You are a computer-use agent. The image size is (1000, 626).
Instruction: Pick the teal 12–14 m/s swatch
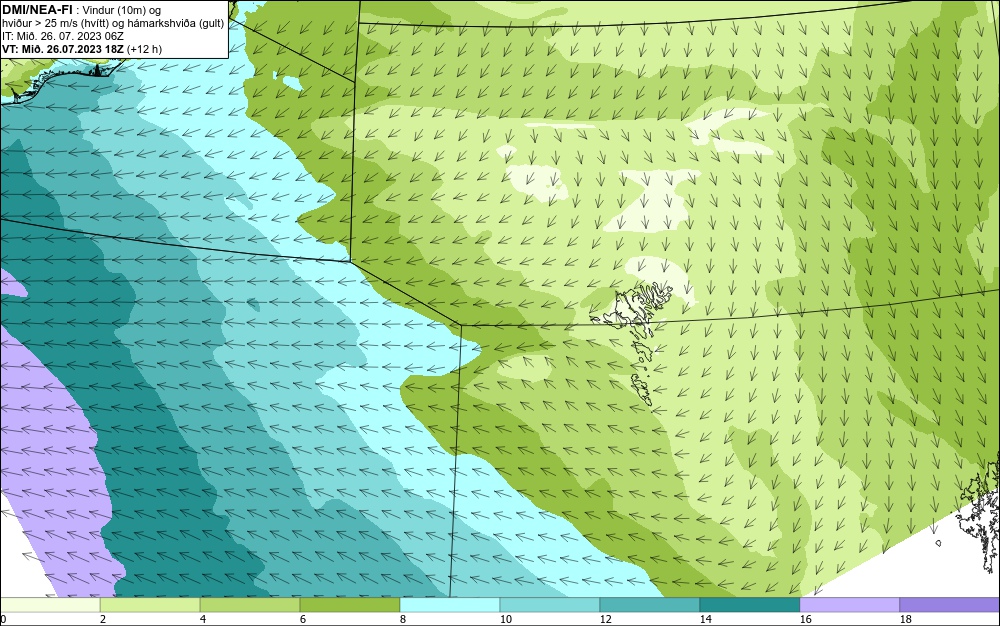point(650,604)
